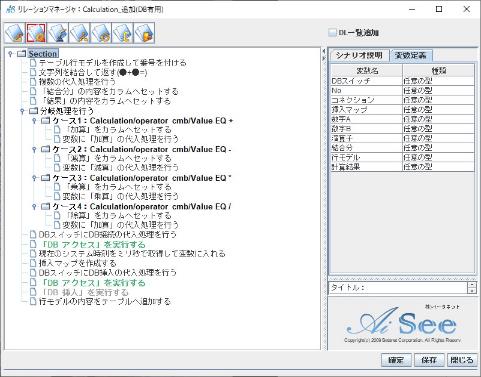The width and height of the screenshot is (481, 377).
Task: Click the 結合分 variable name cell
Action: [x=366, y=148]
